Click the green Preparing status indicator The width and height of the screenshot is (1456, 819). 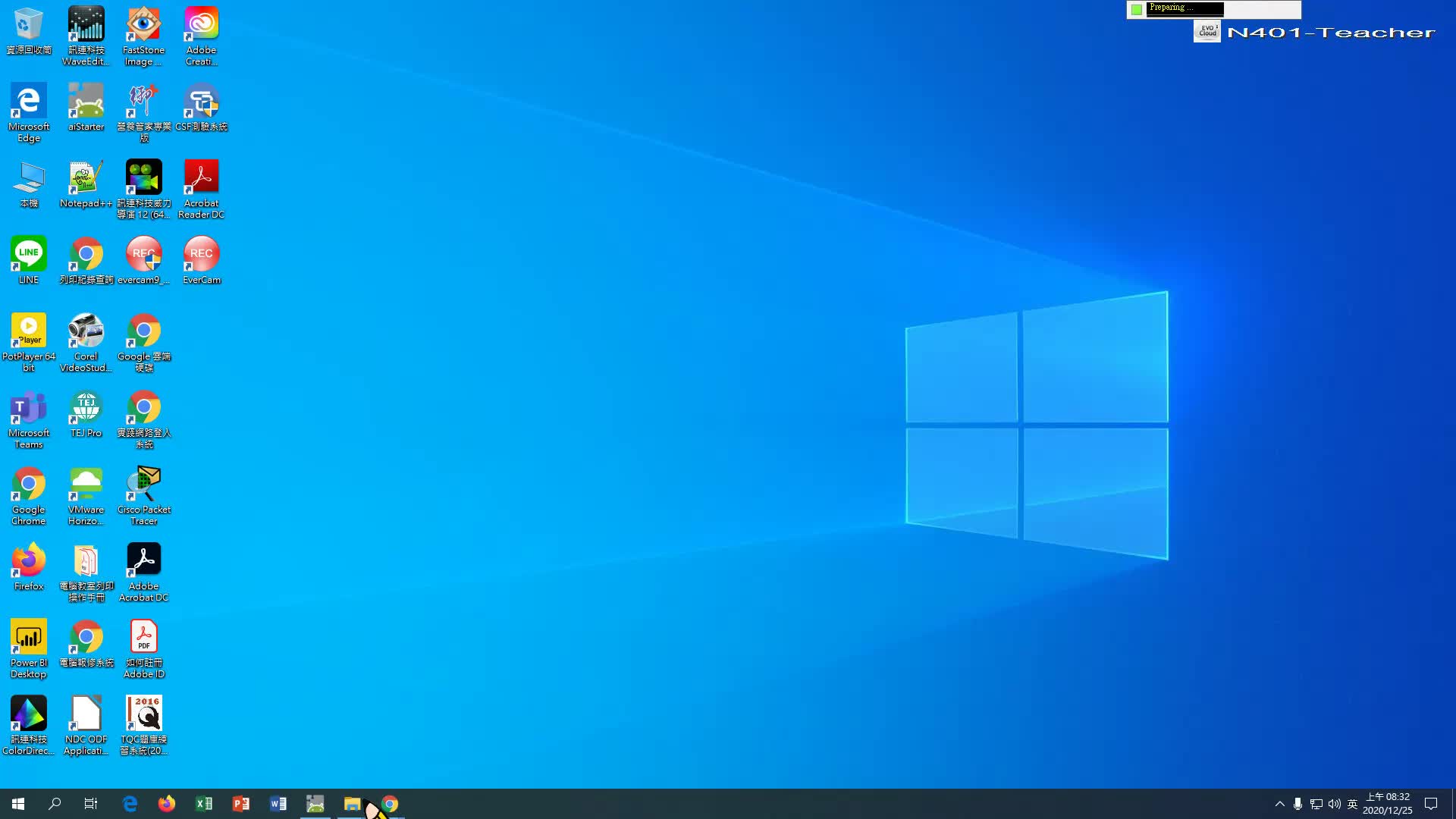coord(1137,9)
